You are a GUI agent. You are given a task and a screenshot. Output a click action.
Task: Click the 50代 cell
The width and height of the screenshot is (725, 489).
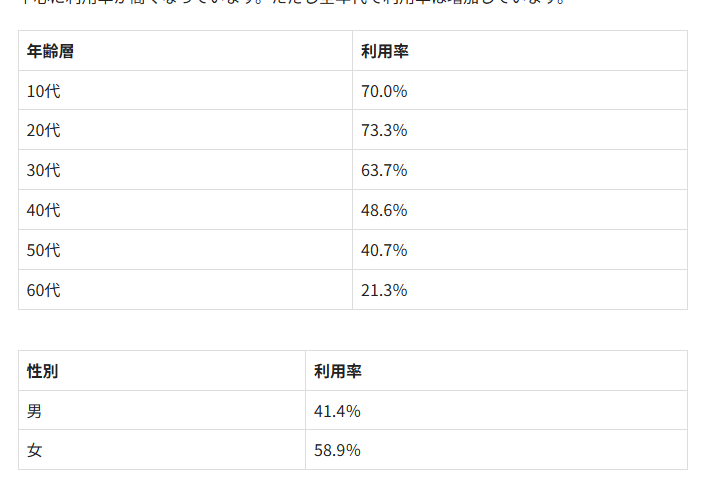[44, 251]
